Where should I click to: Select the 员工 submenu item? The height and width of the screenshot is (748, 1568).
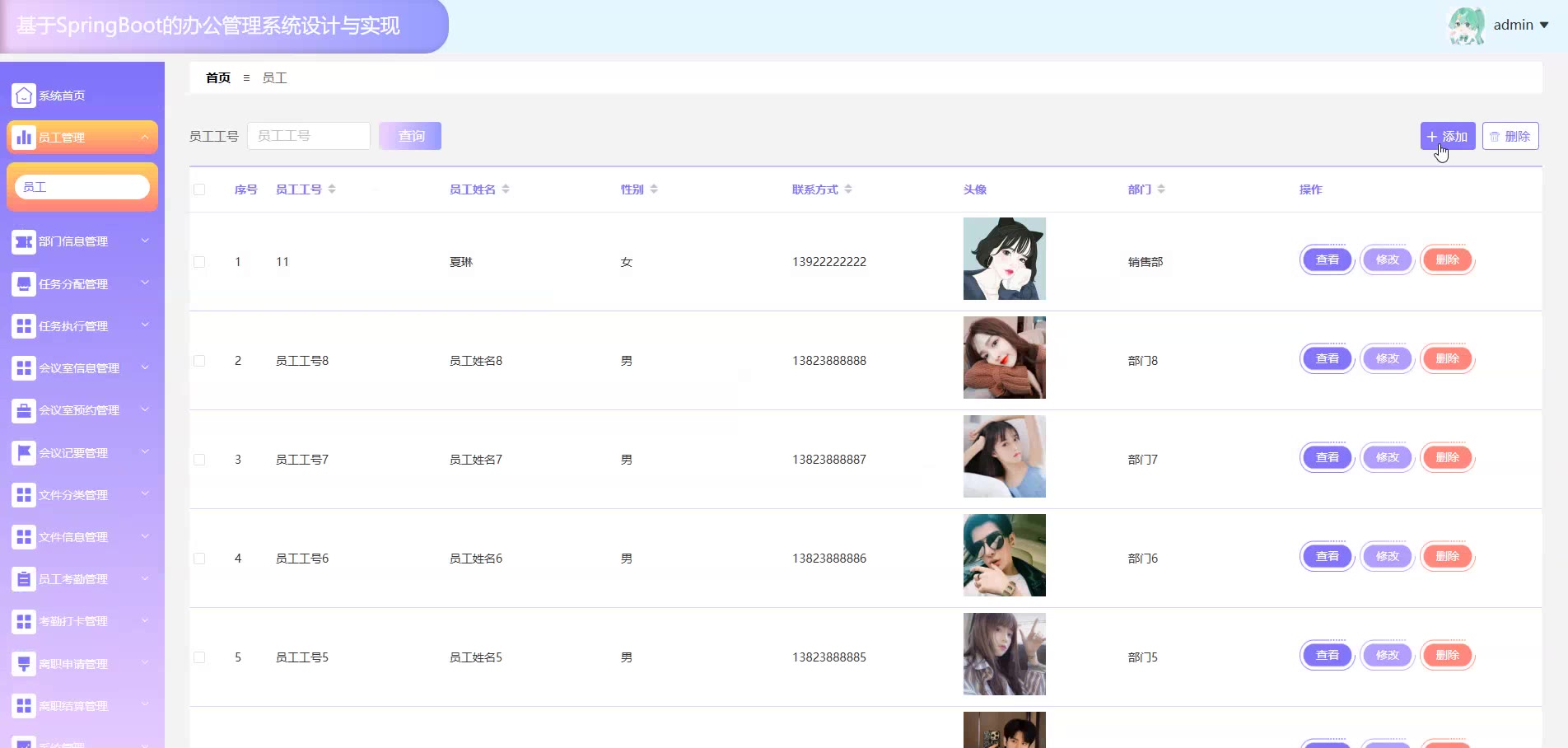82,187
